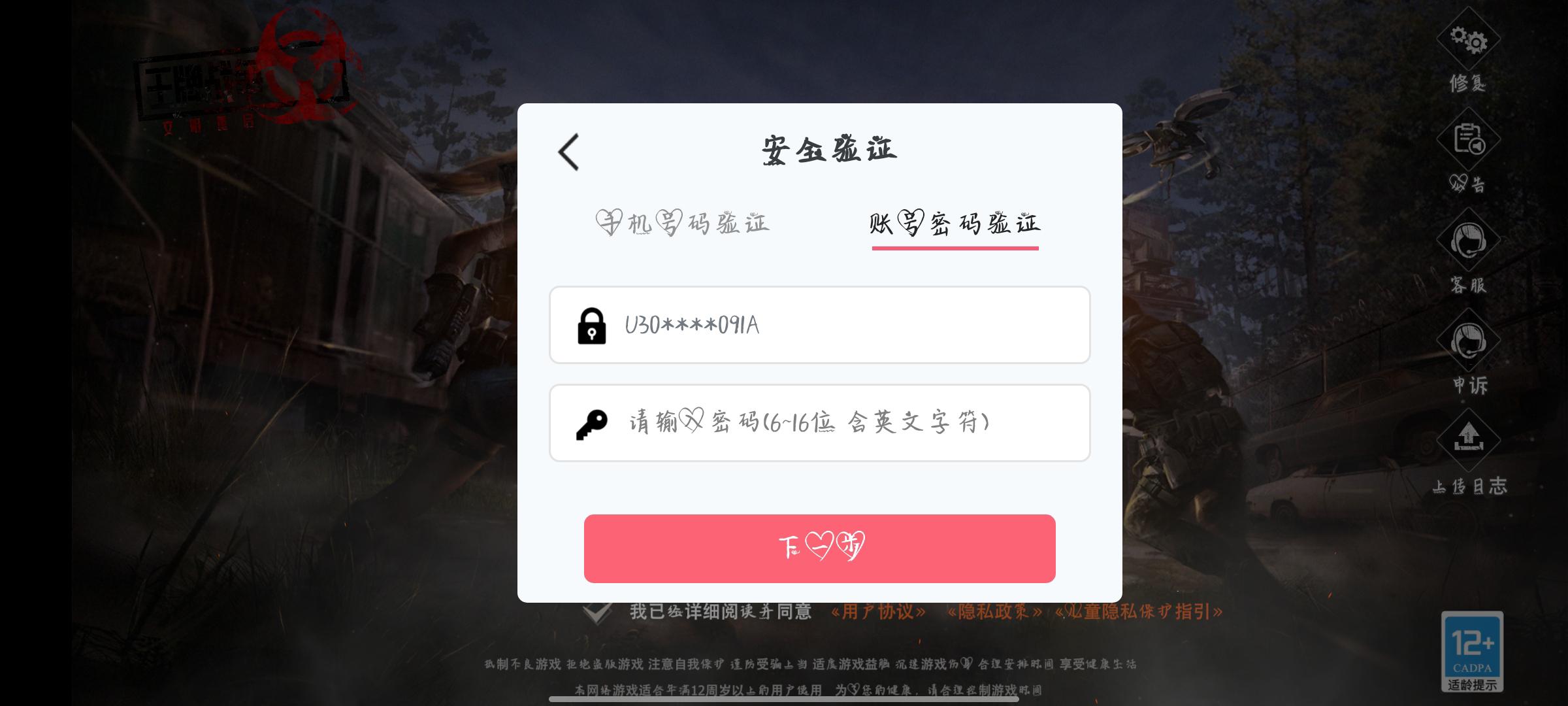Focus the password input field
This screenshot has height=706, width=1568.
click(x=820, y=423)
